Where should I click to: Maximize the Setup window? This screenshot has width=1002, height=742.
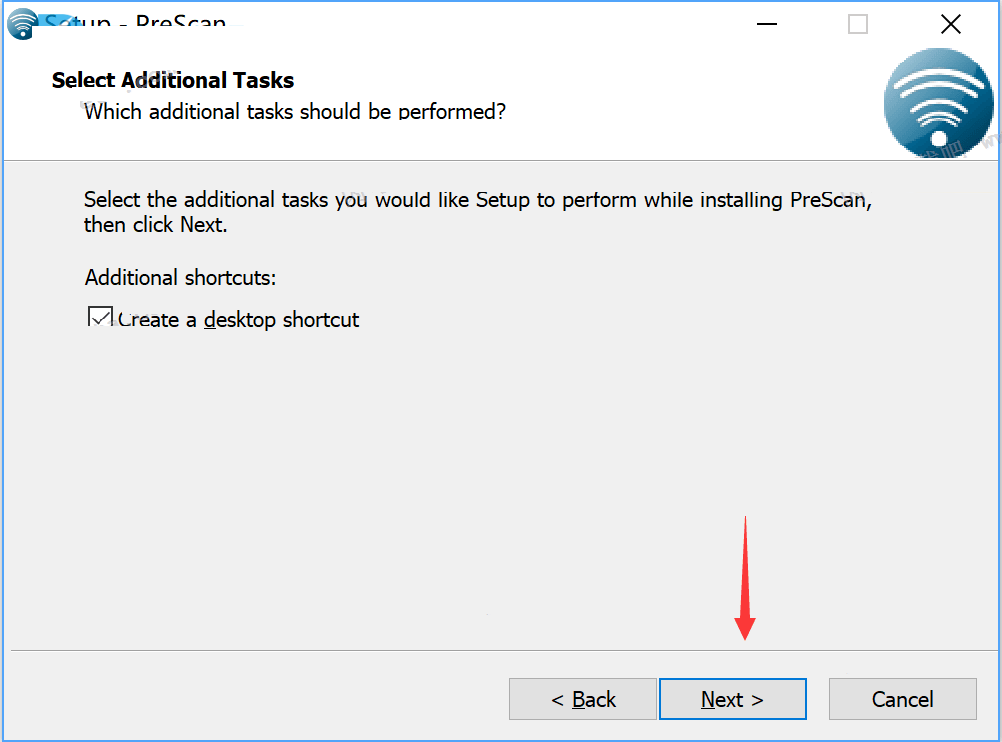(858, 24)
